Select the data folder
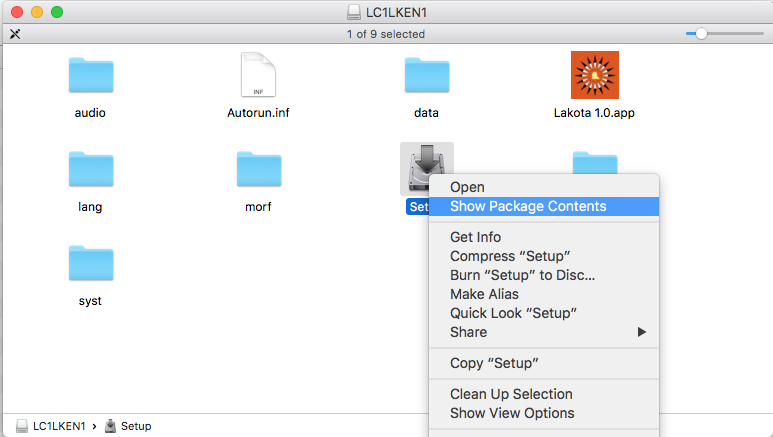 [x=427, y=75]
